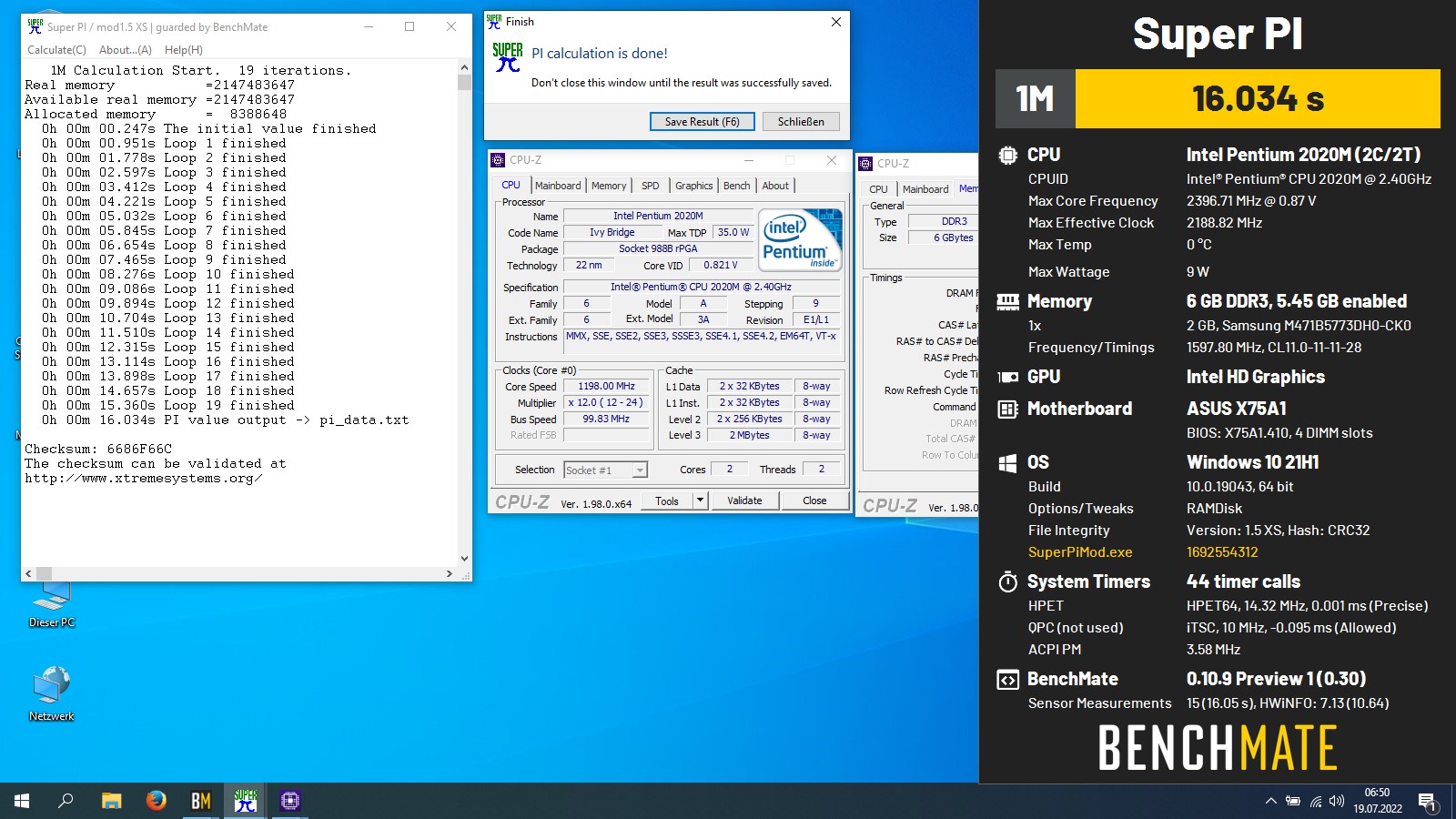Open the taskbar search magnifier
The width and height of the screenshot is (1456, 819).
pos(66,801)
